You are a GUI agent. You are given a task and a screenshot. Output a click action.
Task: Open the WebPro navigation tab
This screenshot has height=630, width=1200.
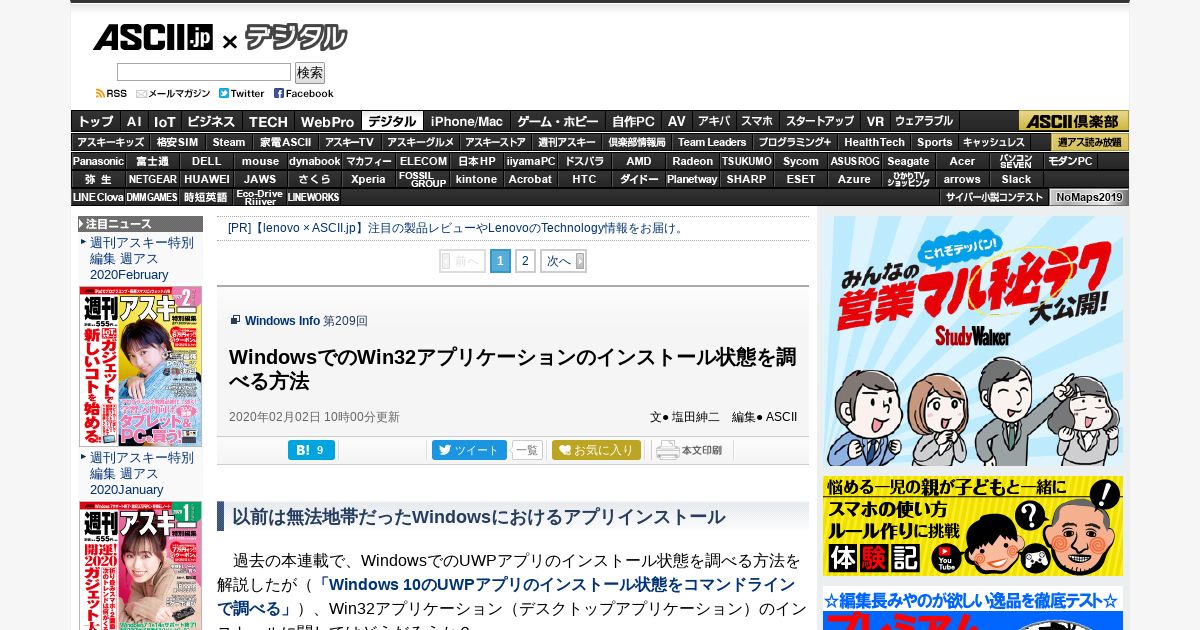point(327,121)
